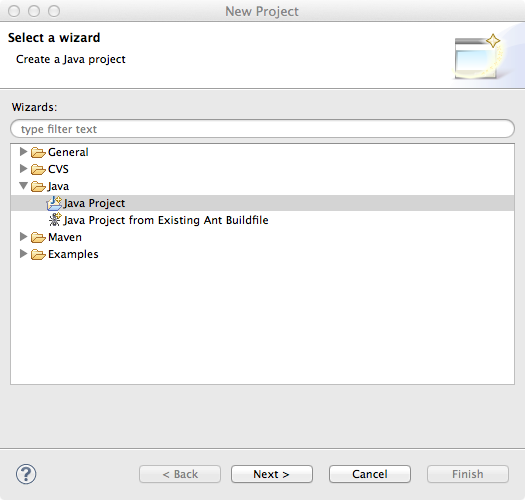Click the Ant Buildfile project icon

point(55,220)
